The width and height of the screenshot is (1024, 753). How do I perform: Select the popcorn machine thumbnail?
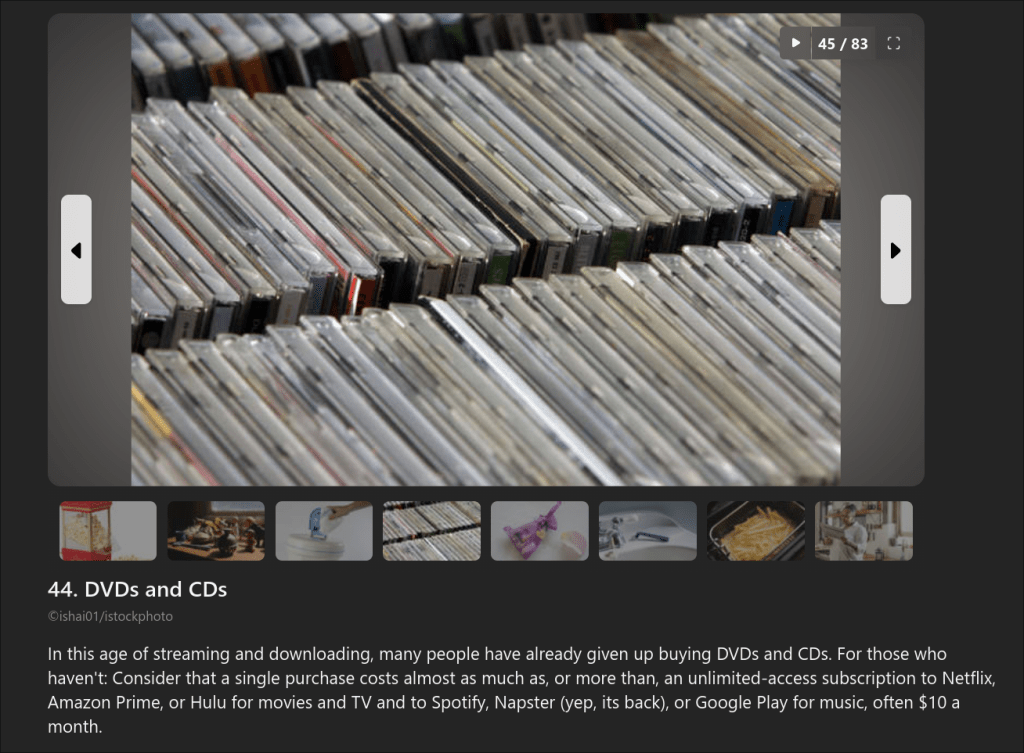108,531
